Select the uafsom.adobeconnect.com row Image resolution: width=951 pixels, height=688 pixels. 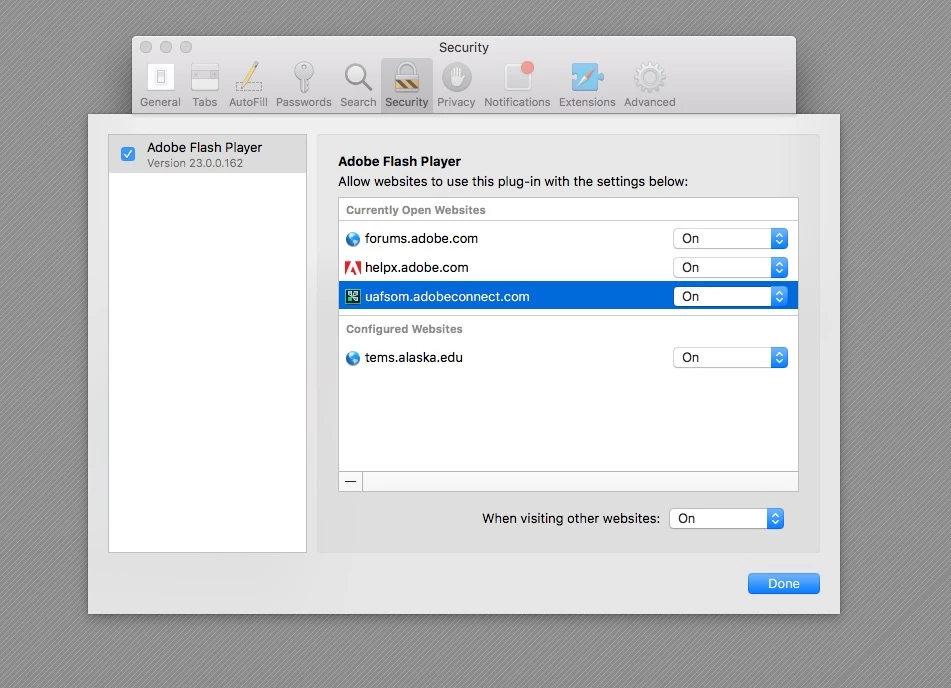point(568,295)
